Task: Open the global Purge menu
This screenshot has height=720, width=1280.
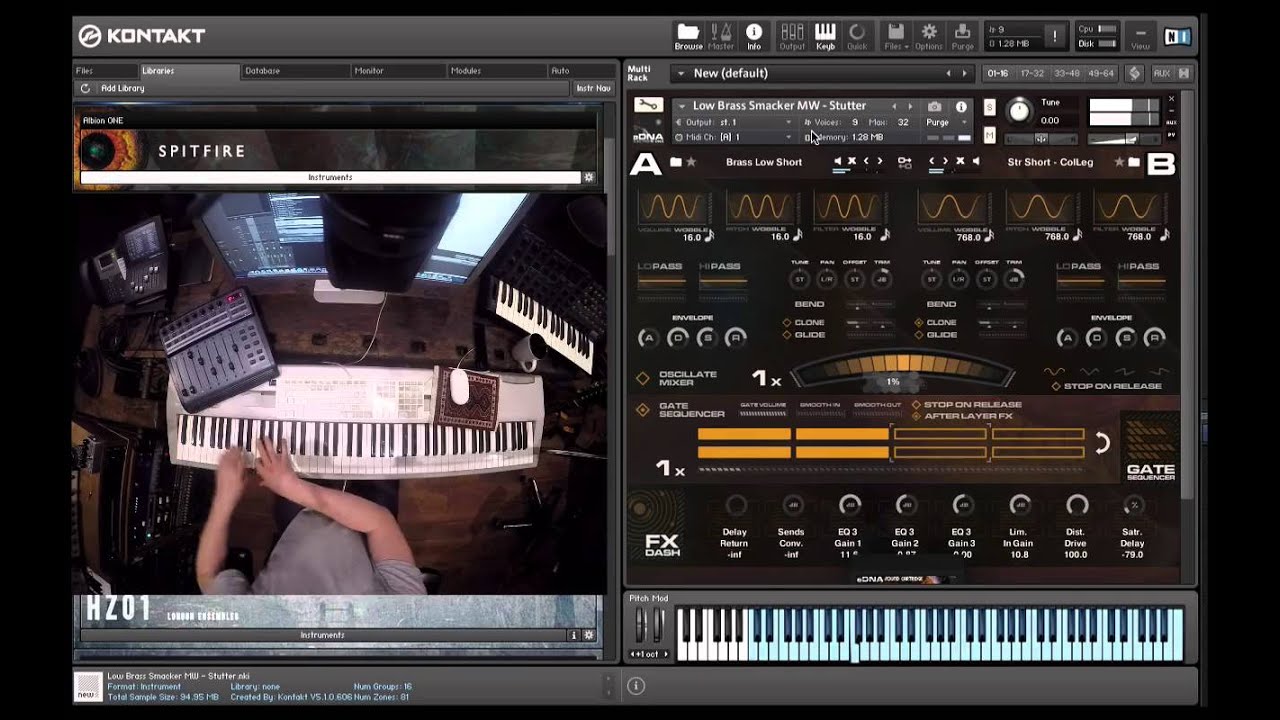Action: click(x=962, y=36)
